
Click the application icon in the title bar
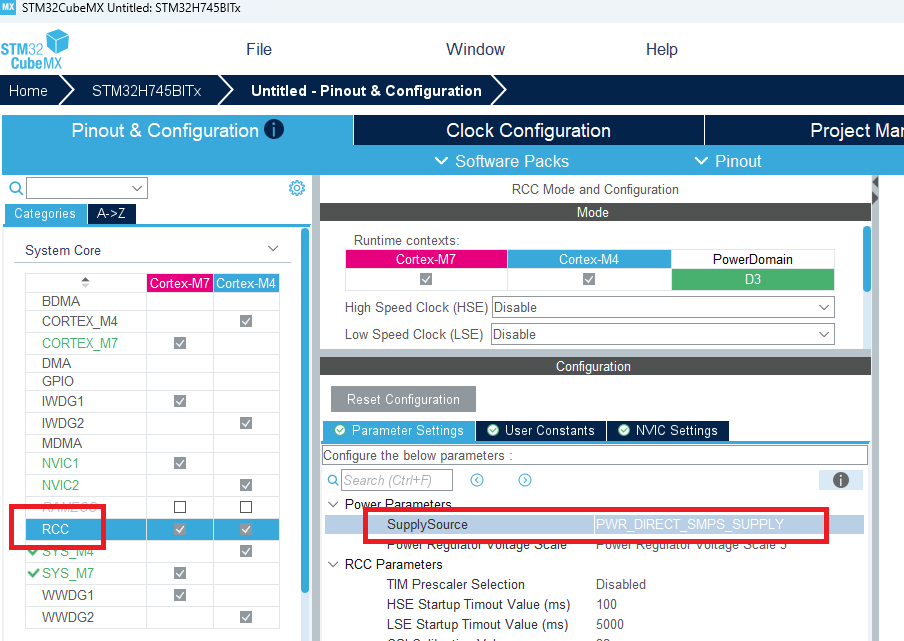pos(8,7)
